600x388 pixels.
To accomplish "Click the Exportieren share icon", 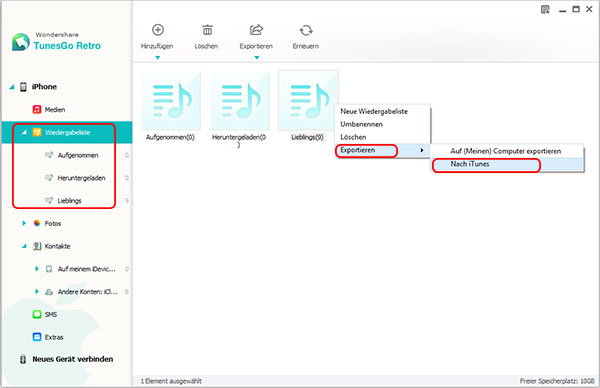I will pos(256,30).
